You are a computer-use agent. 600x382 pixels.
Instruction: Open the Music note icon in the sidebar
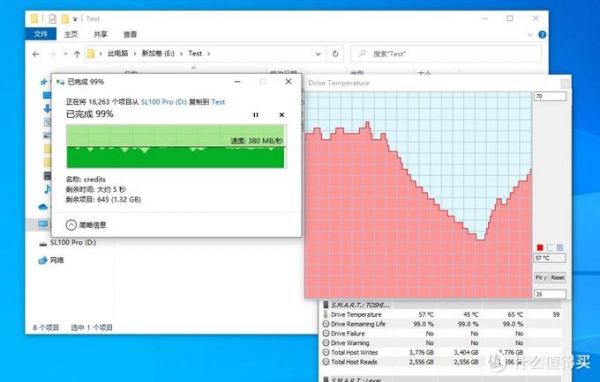47,189
